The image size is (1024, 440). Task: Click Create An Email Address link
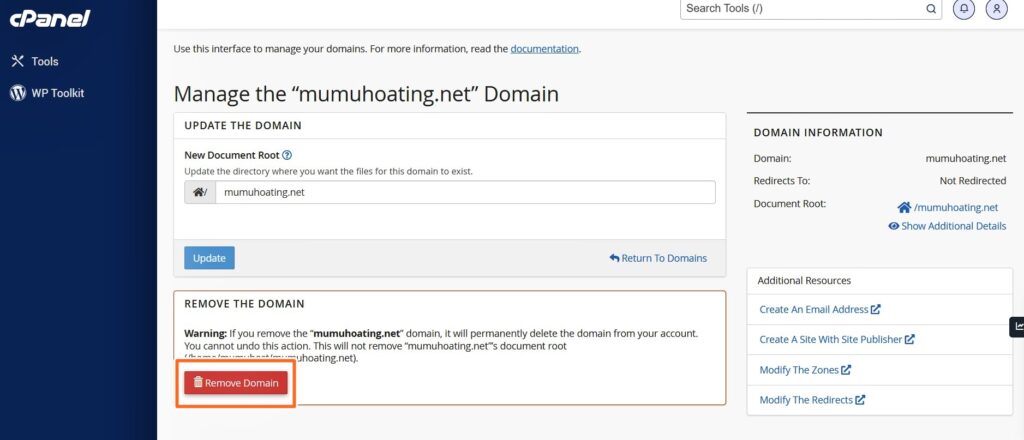tap(820, 310)
